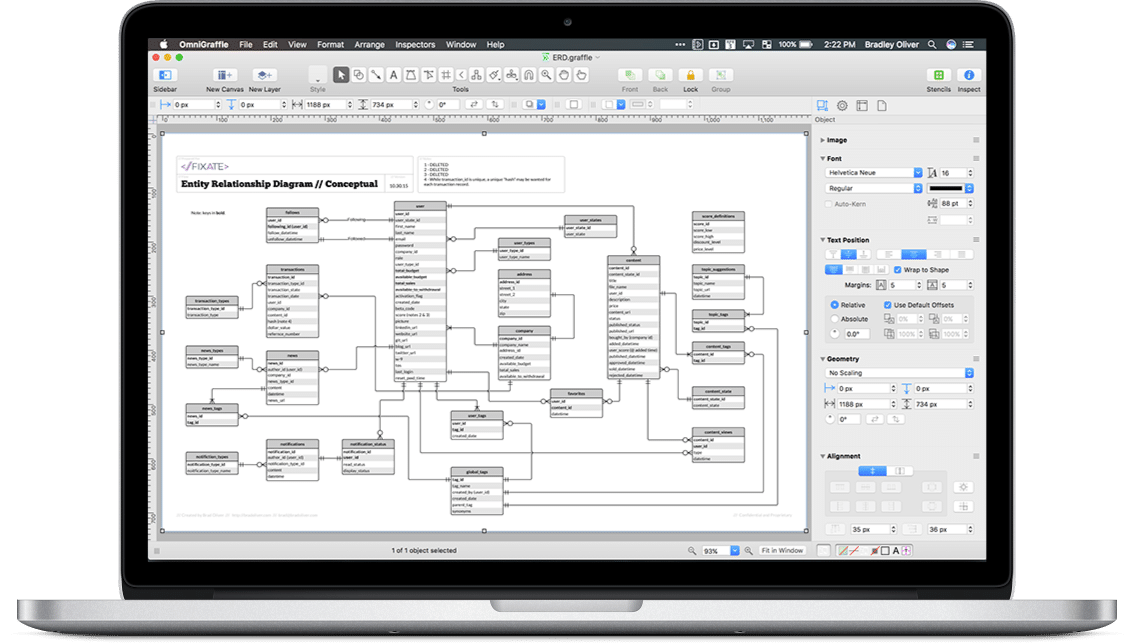1135x643 pixels.
Task: Collapse the Text Position section
Action: [x=823, y=240]
